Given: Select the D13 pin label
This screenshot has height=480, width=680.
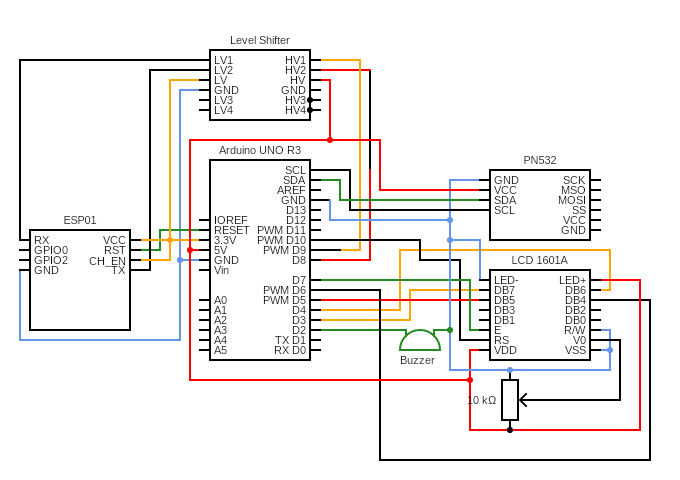Looking at the screenshot, I should point(296,210).
